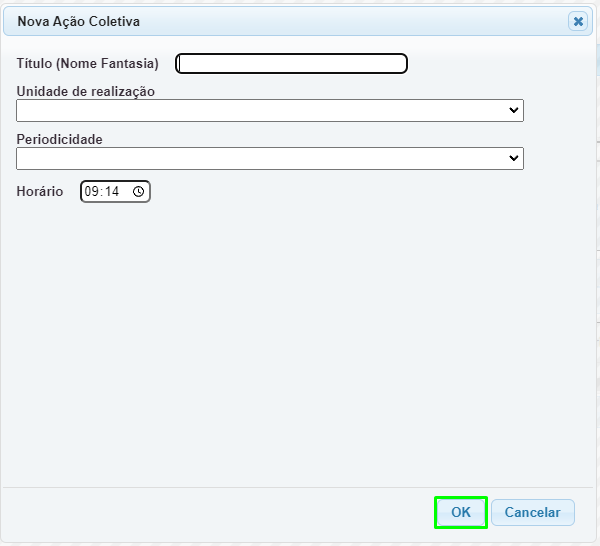
Task: Confirm with the OK button
Action: (461, 512)
